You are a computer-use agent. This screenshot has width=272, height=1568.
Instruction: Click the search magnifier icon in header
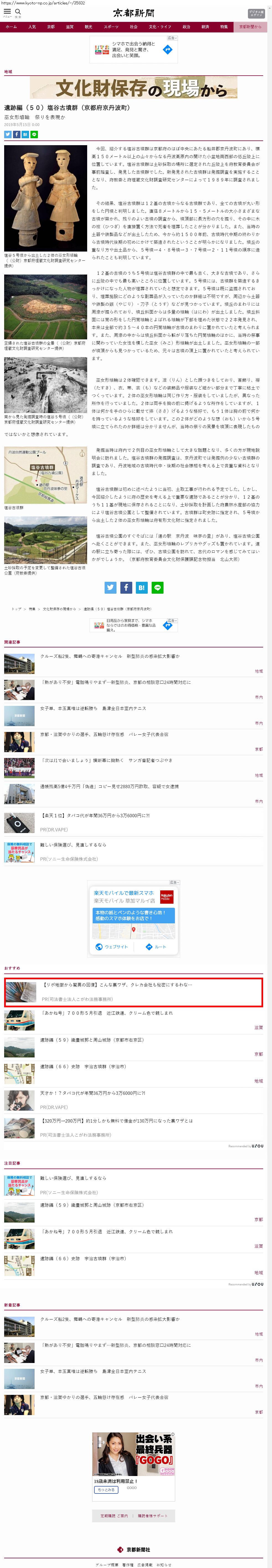pos(18,12)
